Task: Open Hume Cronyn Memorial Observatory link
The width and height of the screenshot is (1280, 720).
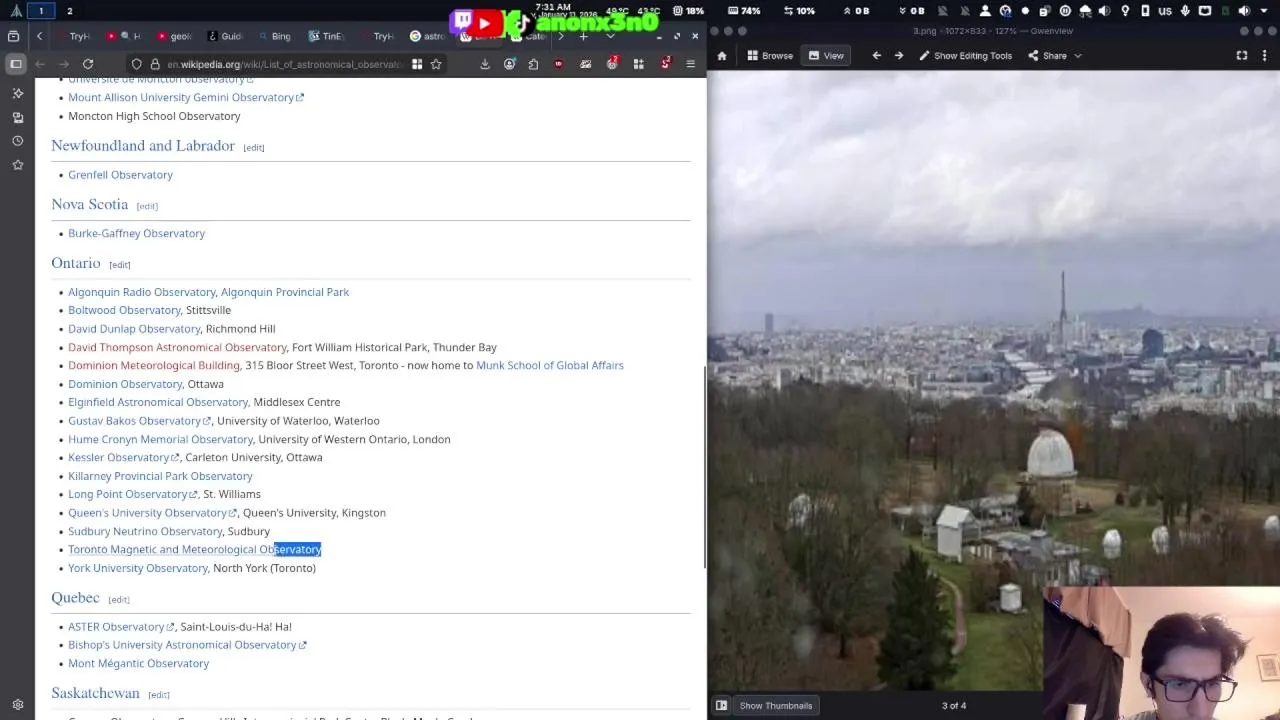Action: (x=160, y=439)
